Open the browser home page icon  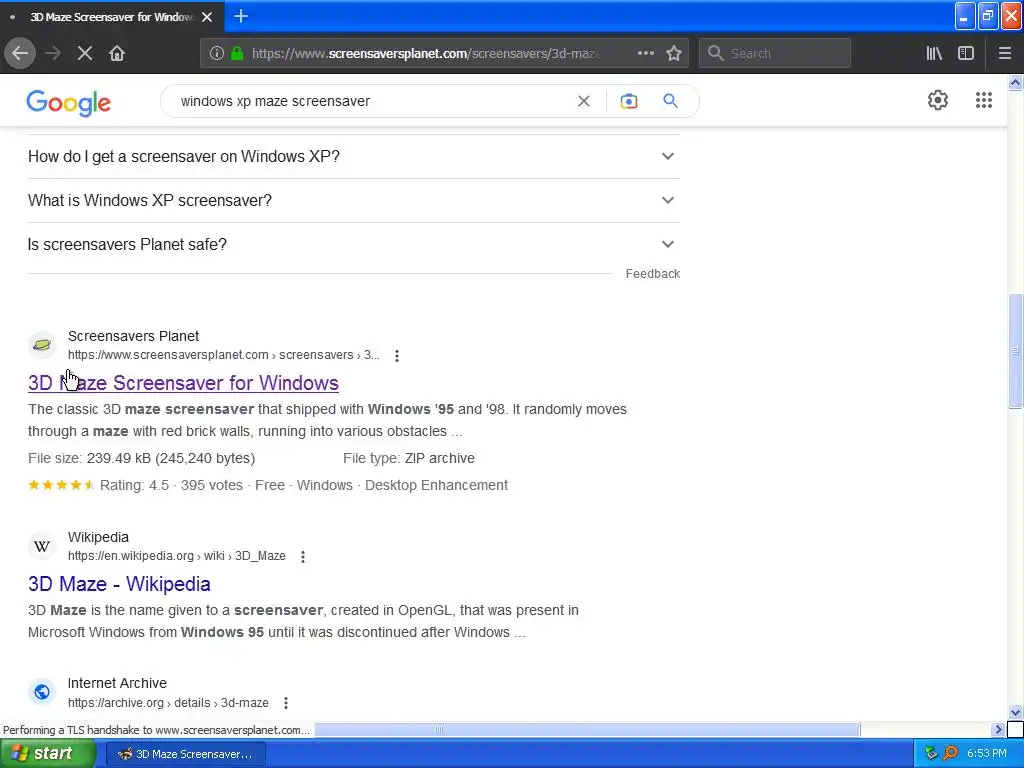pyautogui.click(x=117, y=53)
